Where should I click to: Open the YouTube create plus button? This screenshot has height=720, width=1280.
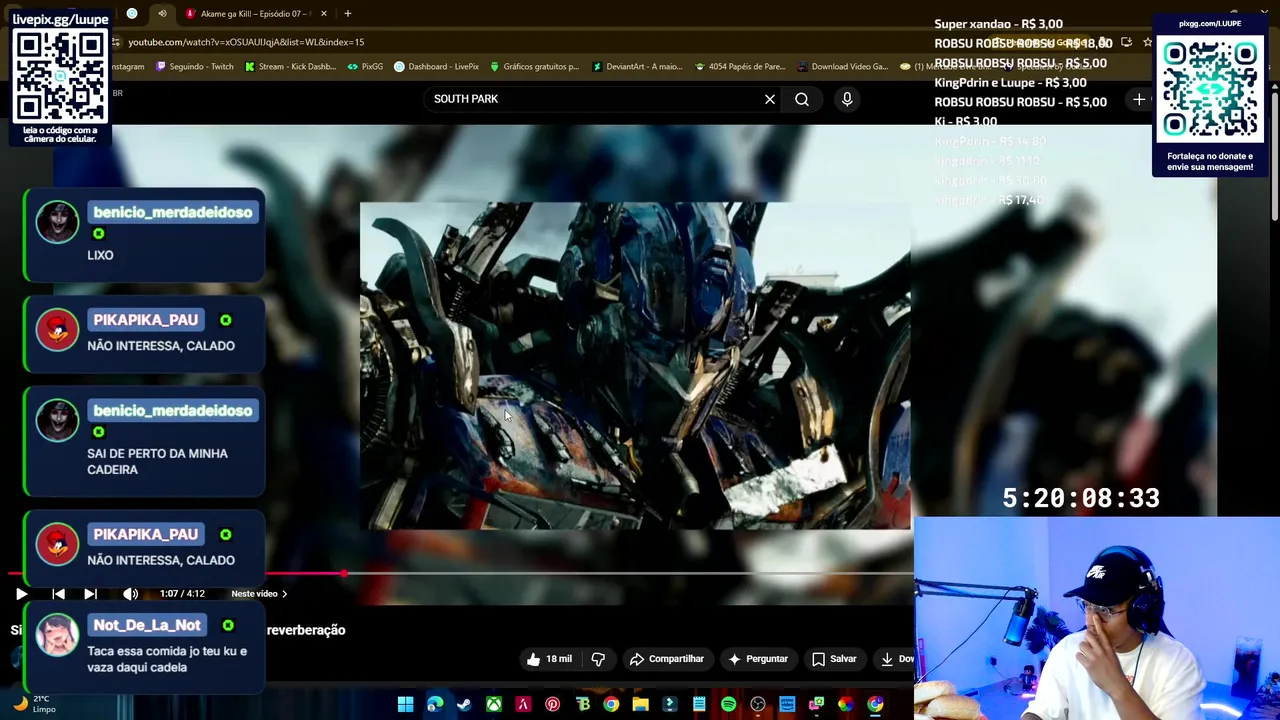pos(1139,99)
